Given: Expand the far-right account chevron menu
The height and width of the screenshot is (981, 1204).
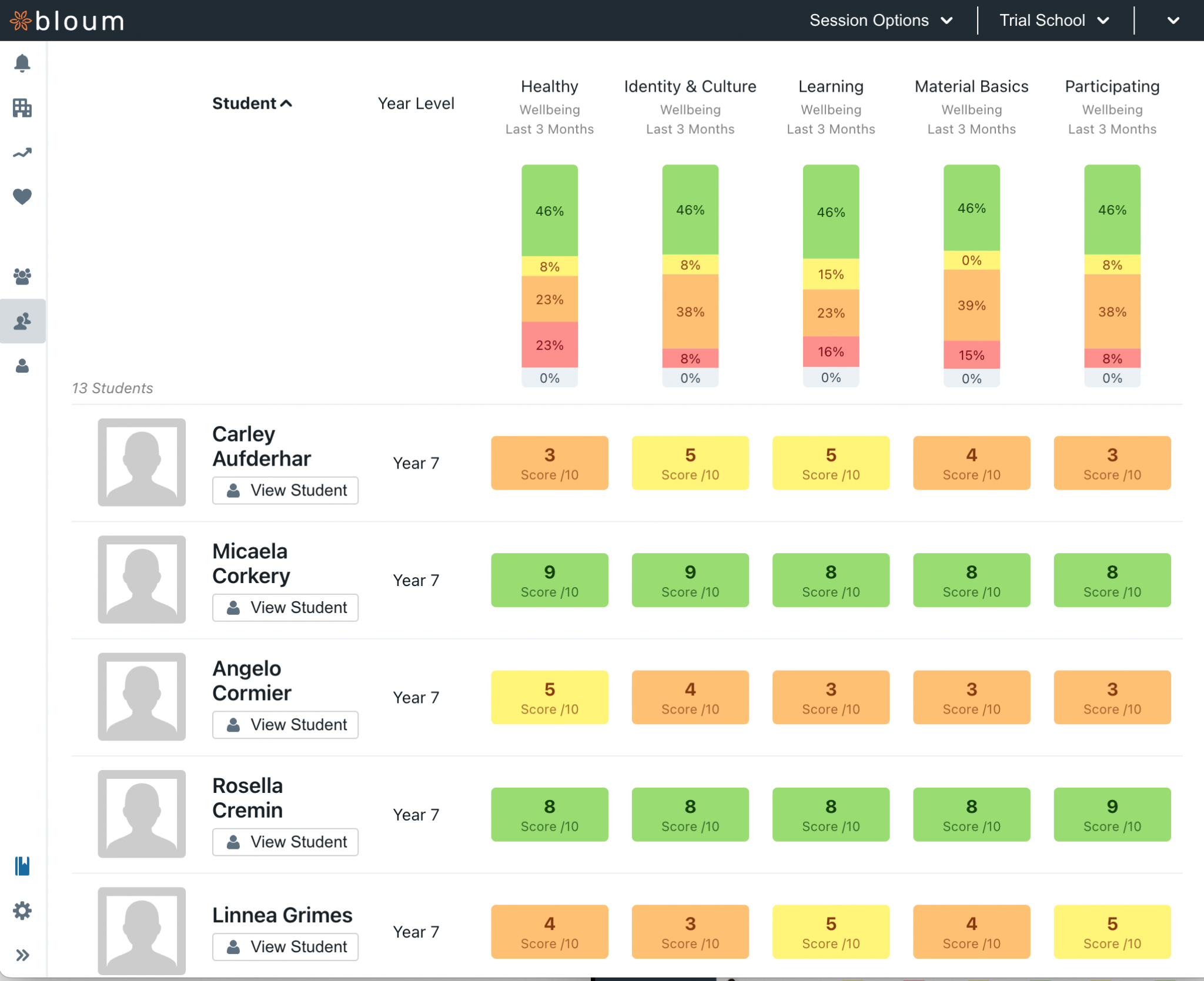Looking at the screenshot, I should coord(1173,21).
